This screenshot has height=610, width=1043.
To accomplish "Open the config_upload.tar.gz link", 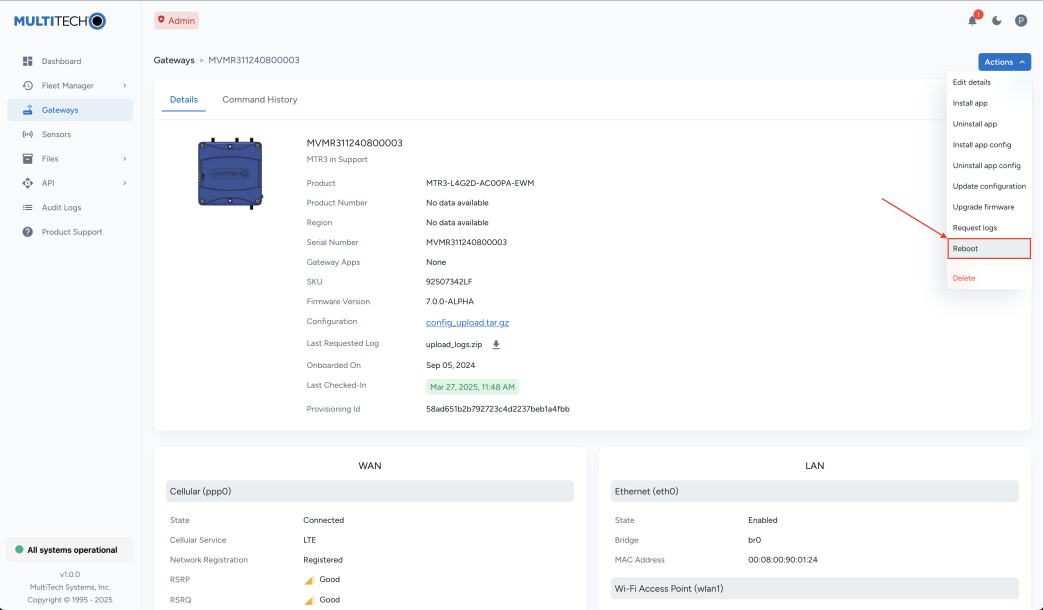I will (x=467, y=323).
